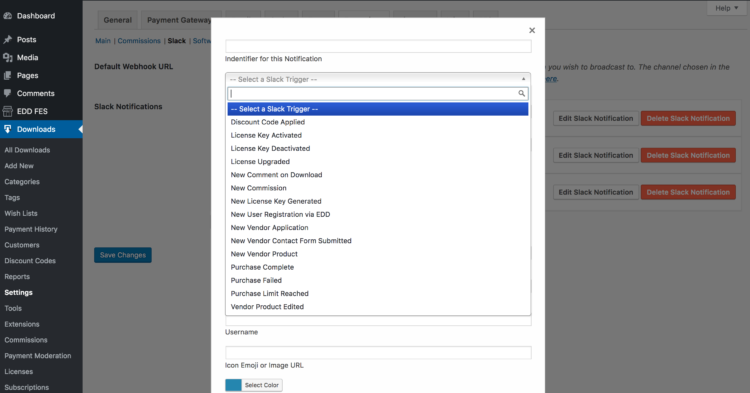Click the first Delete Slack Notification button
This screenshot has height=393, width=750.
click(x=688, y=119)
